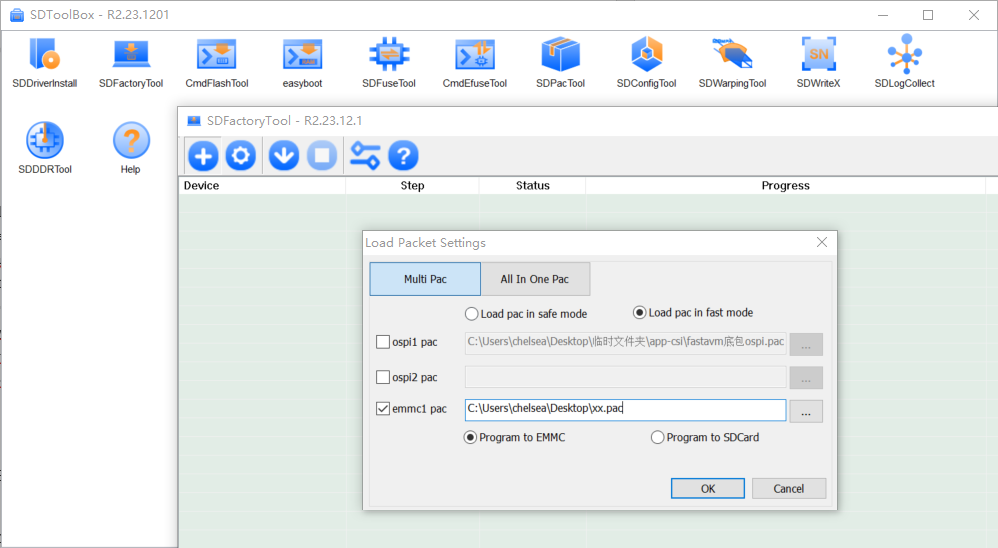998x548 pixels.
Task: Click OK in Load Packet Settings
Action: click(707, 488)
